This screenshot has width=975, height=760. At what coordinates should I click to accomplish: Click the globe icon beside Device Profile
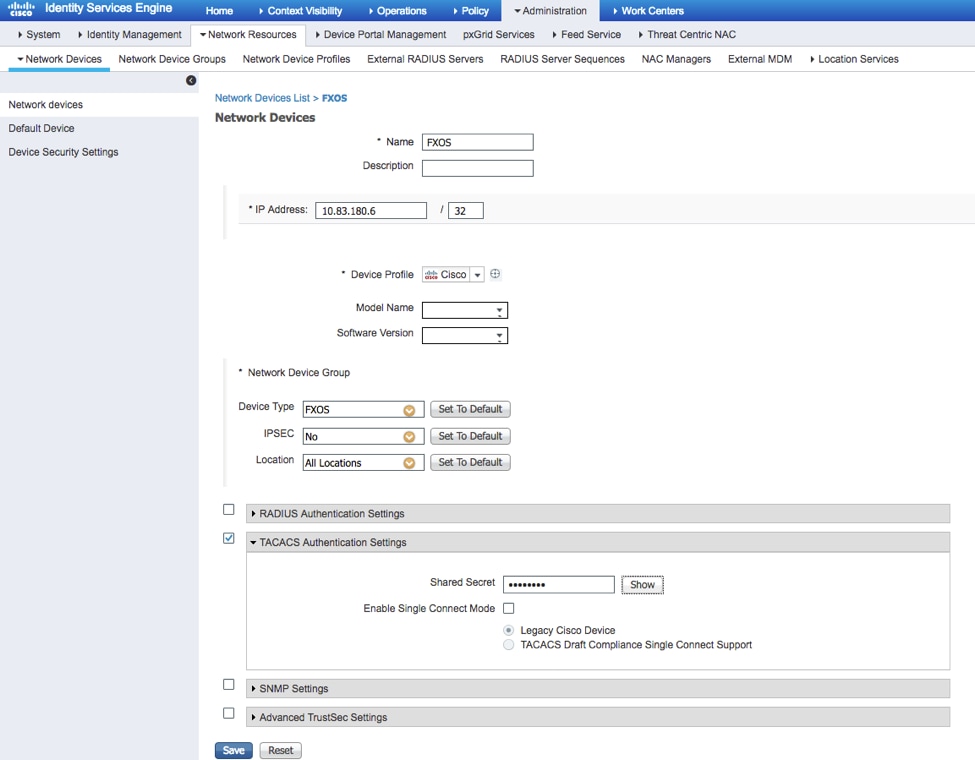point(495,274)
